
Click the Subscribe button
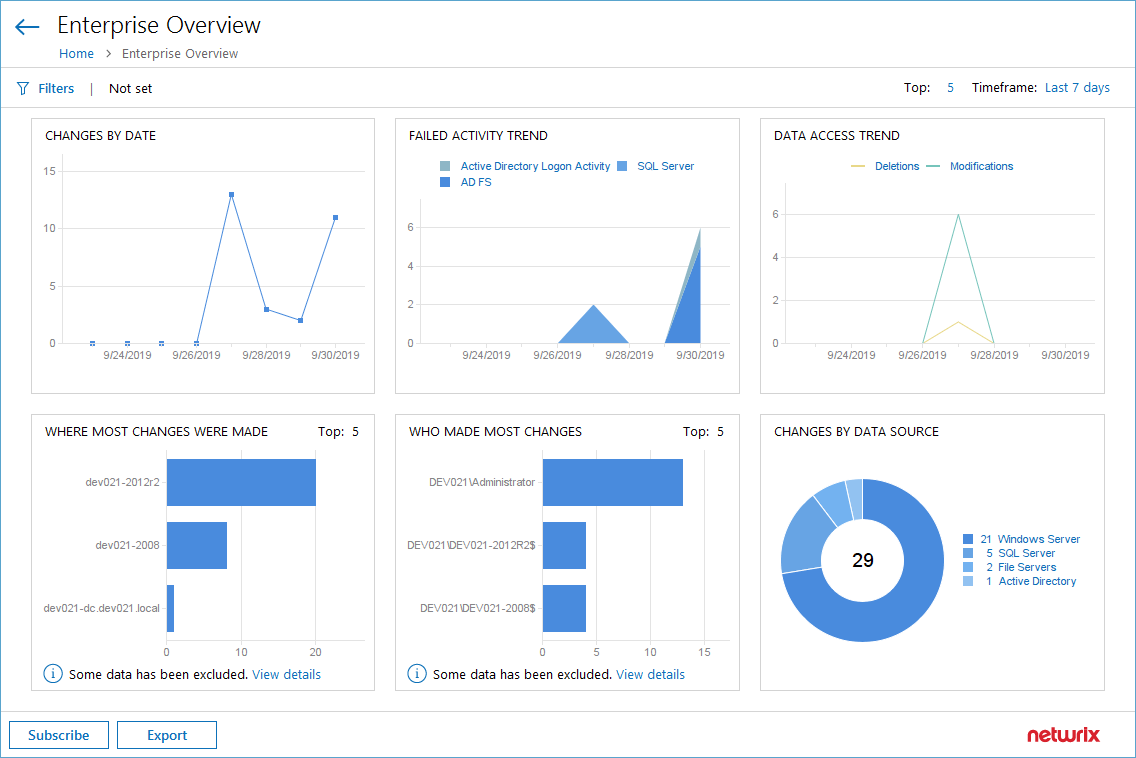(x=58, y=735)
